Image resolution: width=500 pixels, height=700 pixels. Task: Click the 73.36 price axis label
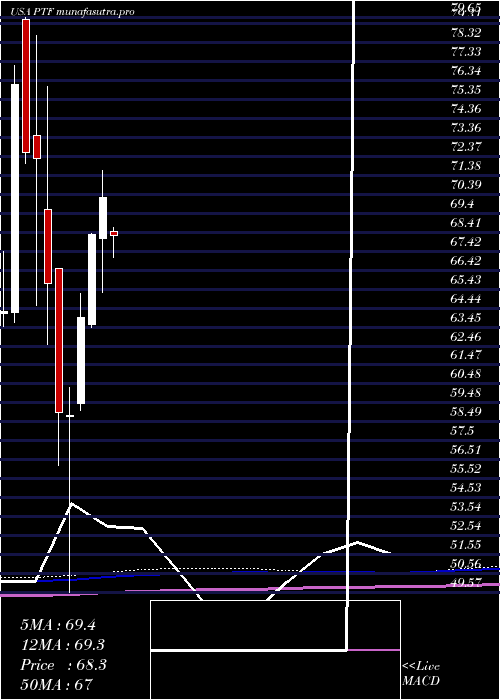466,128
